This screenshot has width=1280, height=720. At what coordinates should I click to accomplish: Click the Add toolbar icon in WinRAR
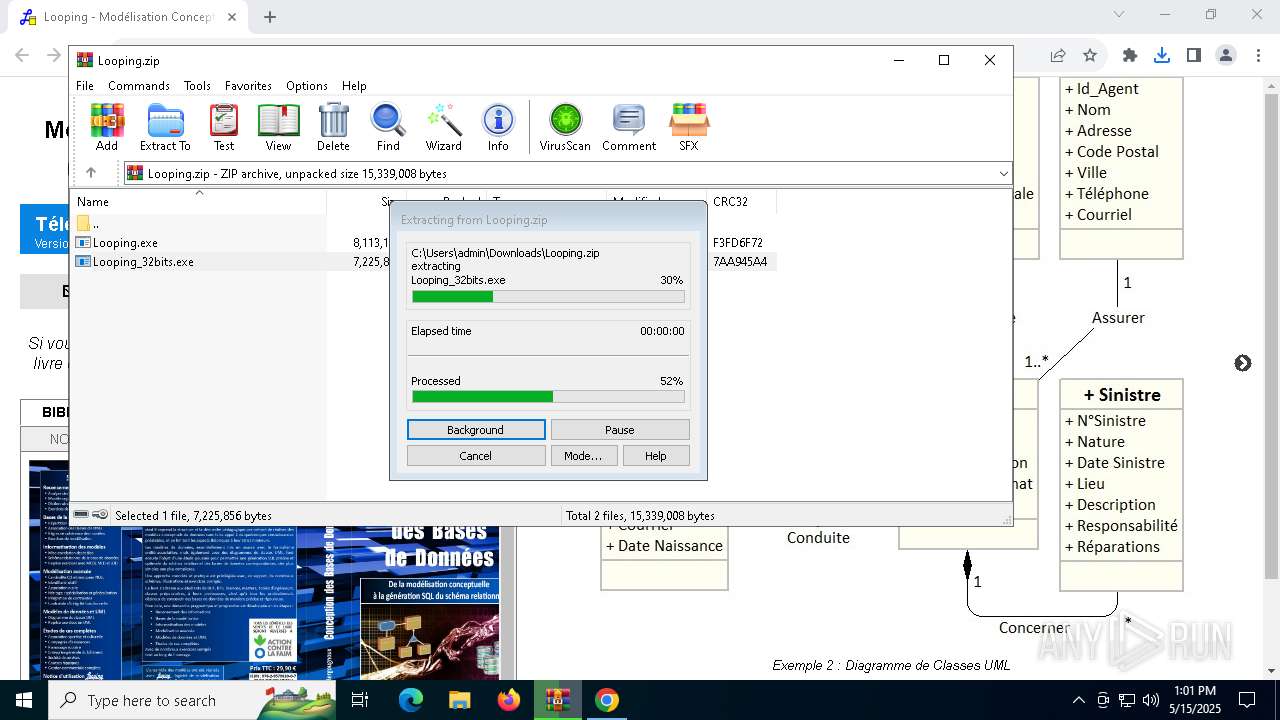[107, 127]
